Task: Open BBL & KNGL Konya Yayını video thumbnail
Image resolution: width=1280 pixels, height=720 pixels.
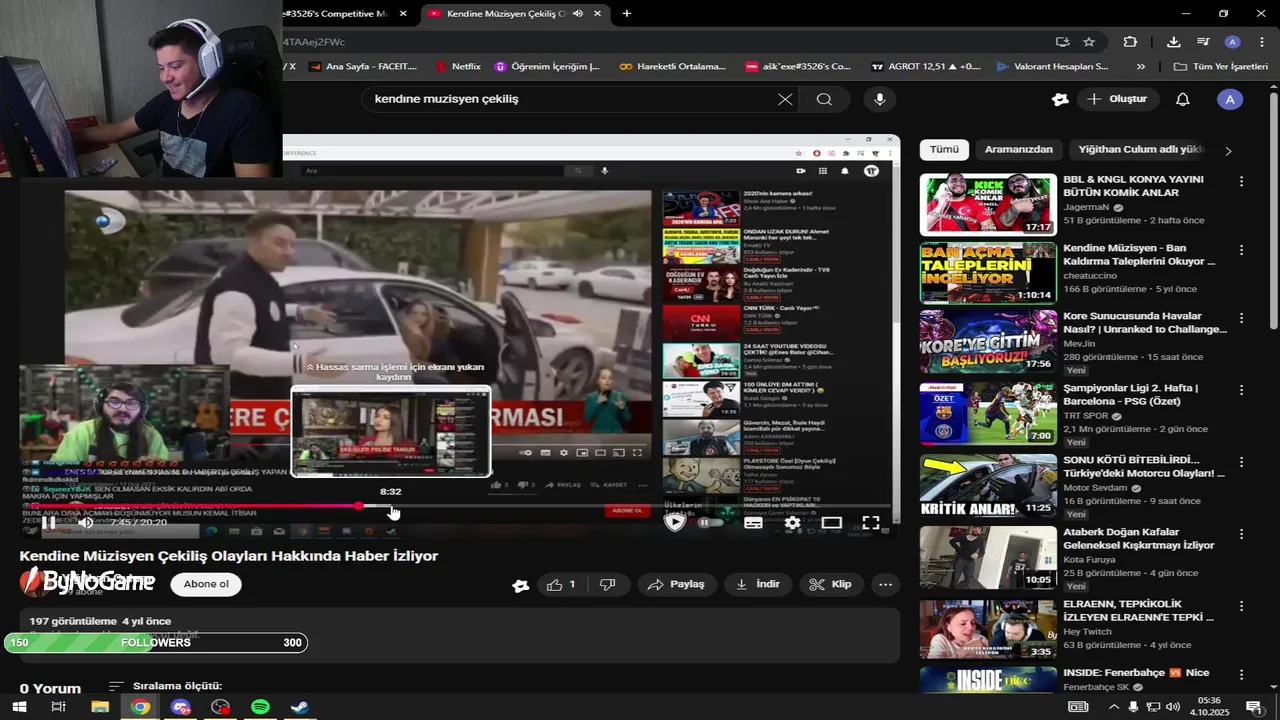Action: click(x=988, y=204)
